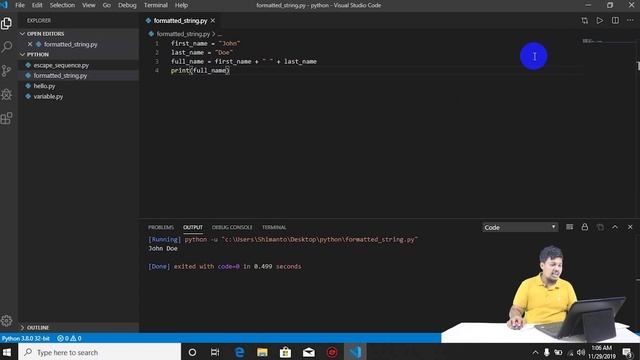This screenshot has height=360, width=640.
Task: Launch Microsoft Edge from the taskbar
Action: (239, 352)
